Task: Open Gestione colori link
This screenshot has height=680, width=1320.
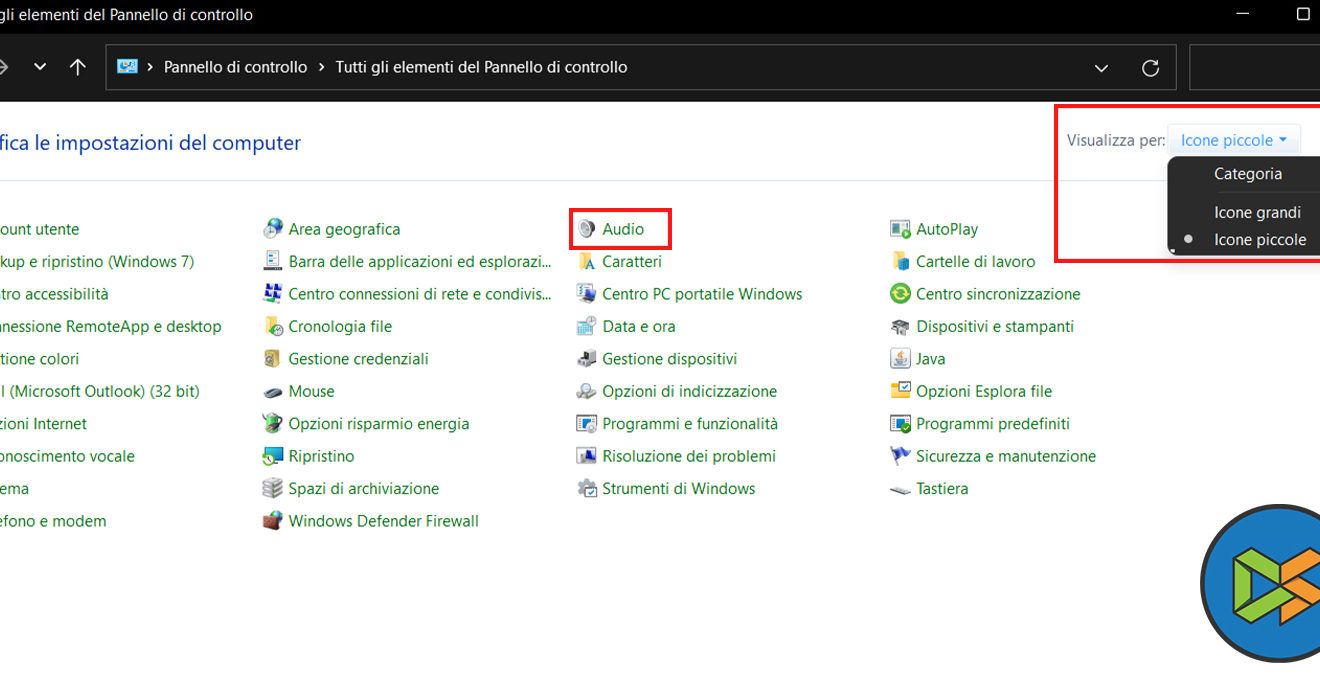Action: 39,358
